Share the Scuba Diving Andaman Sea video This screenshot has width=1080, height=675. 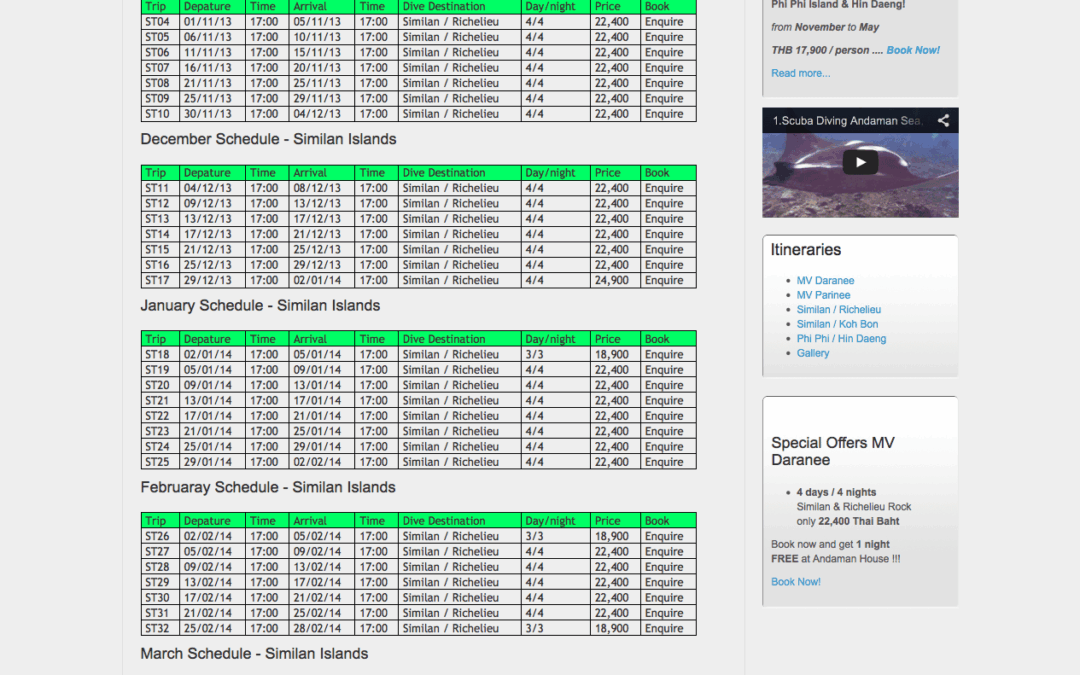943,121
